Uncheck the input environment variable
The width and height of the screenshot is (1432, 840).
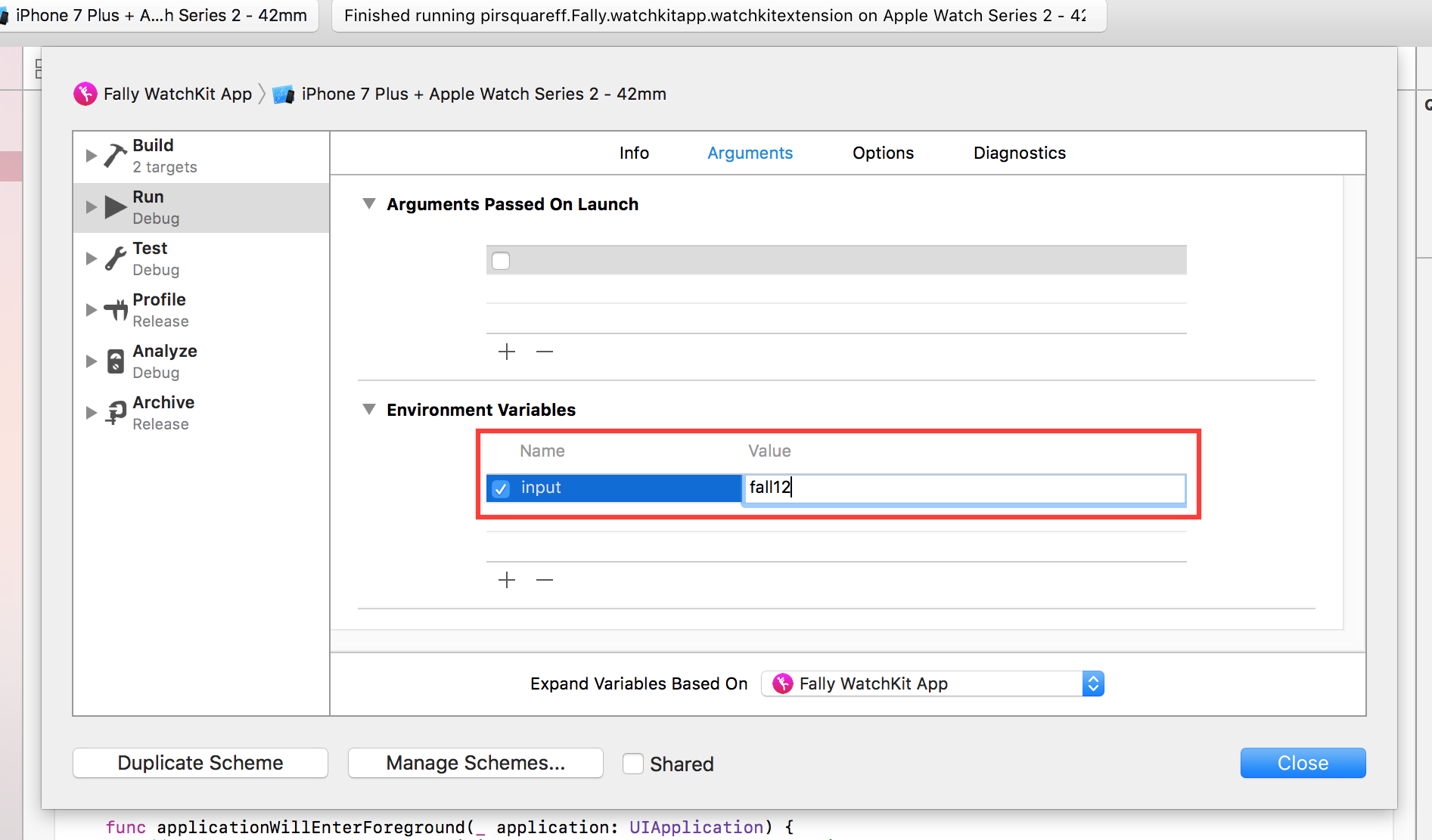(x=501, y=488)
